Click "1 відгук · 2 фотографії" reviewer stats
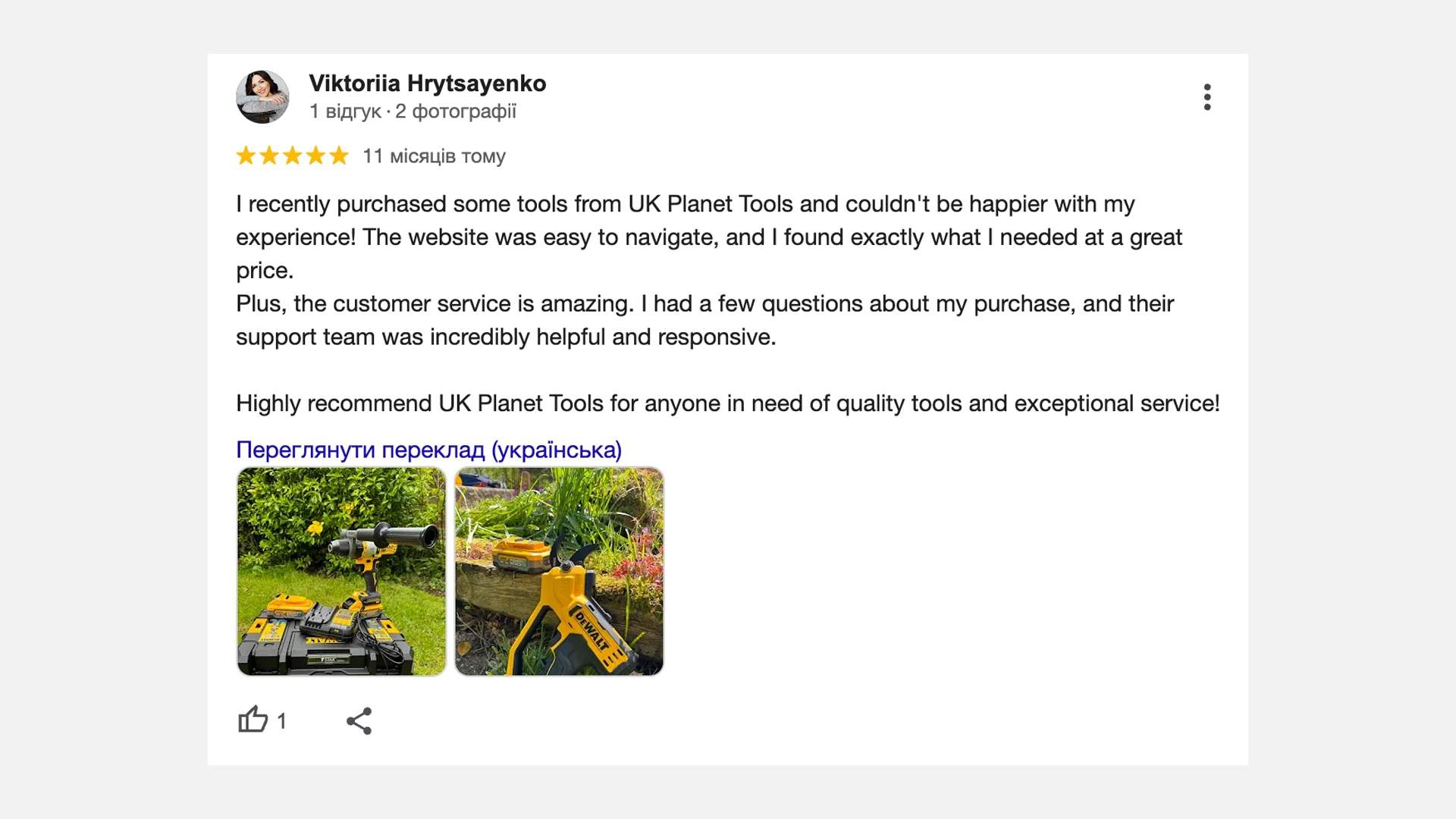 point(413,111)
